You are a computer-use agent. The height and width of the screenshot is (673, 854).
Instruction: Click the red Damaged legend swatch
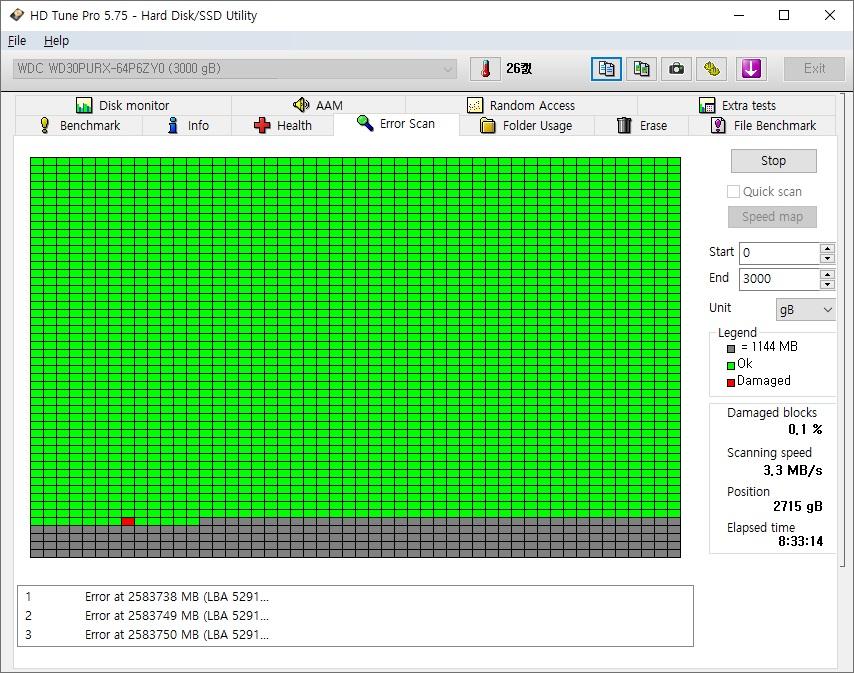[x=731, y=382]
